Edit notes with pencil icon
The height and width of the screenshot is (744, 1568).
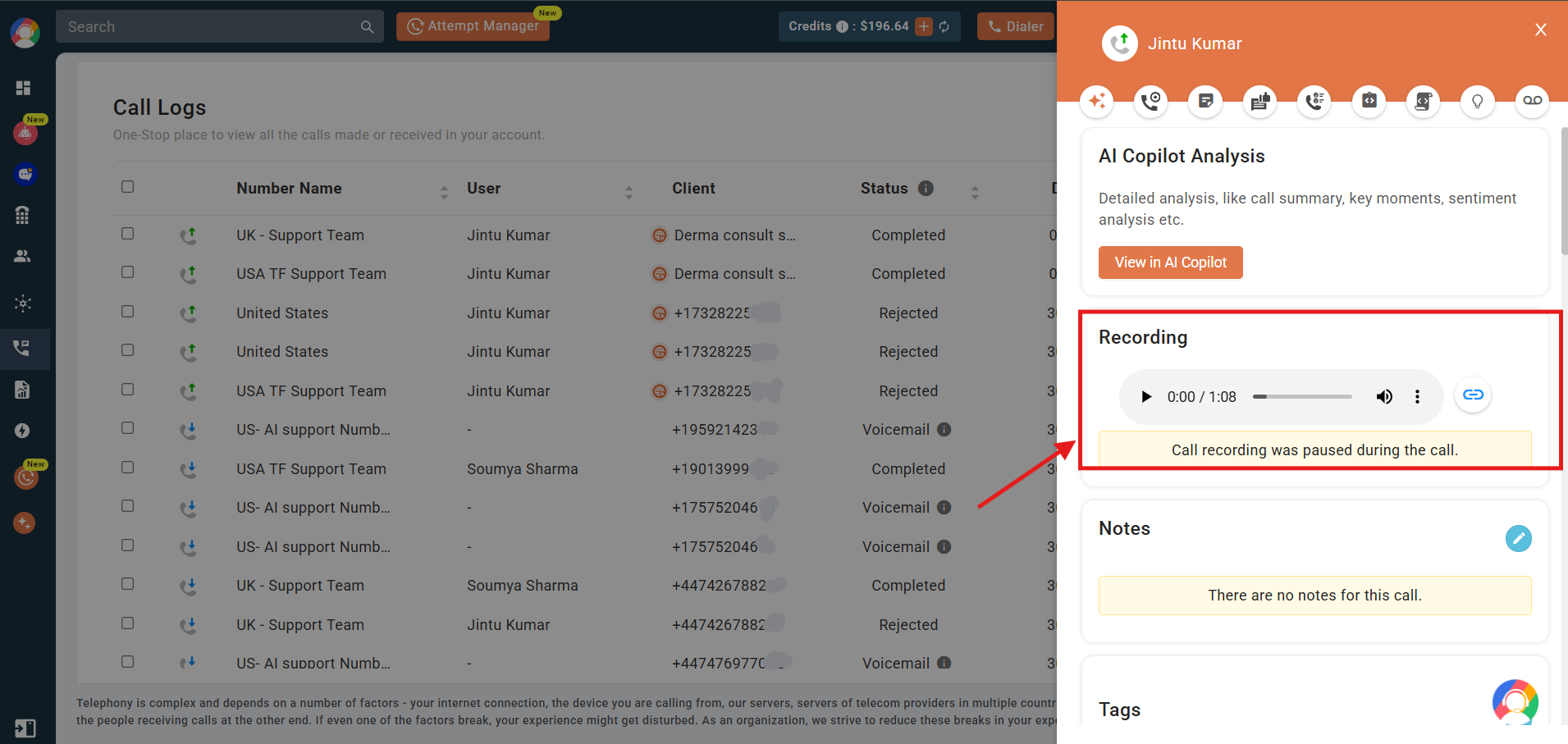pyautogui.click(x=1518, y=538)
